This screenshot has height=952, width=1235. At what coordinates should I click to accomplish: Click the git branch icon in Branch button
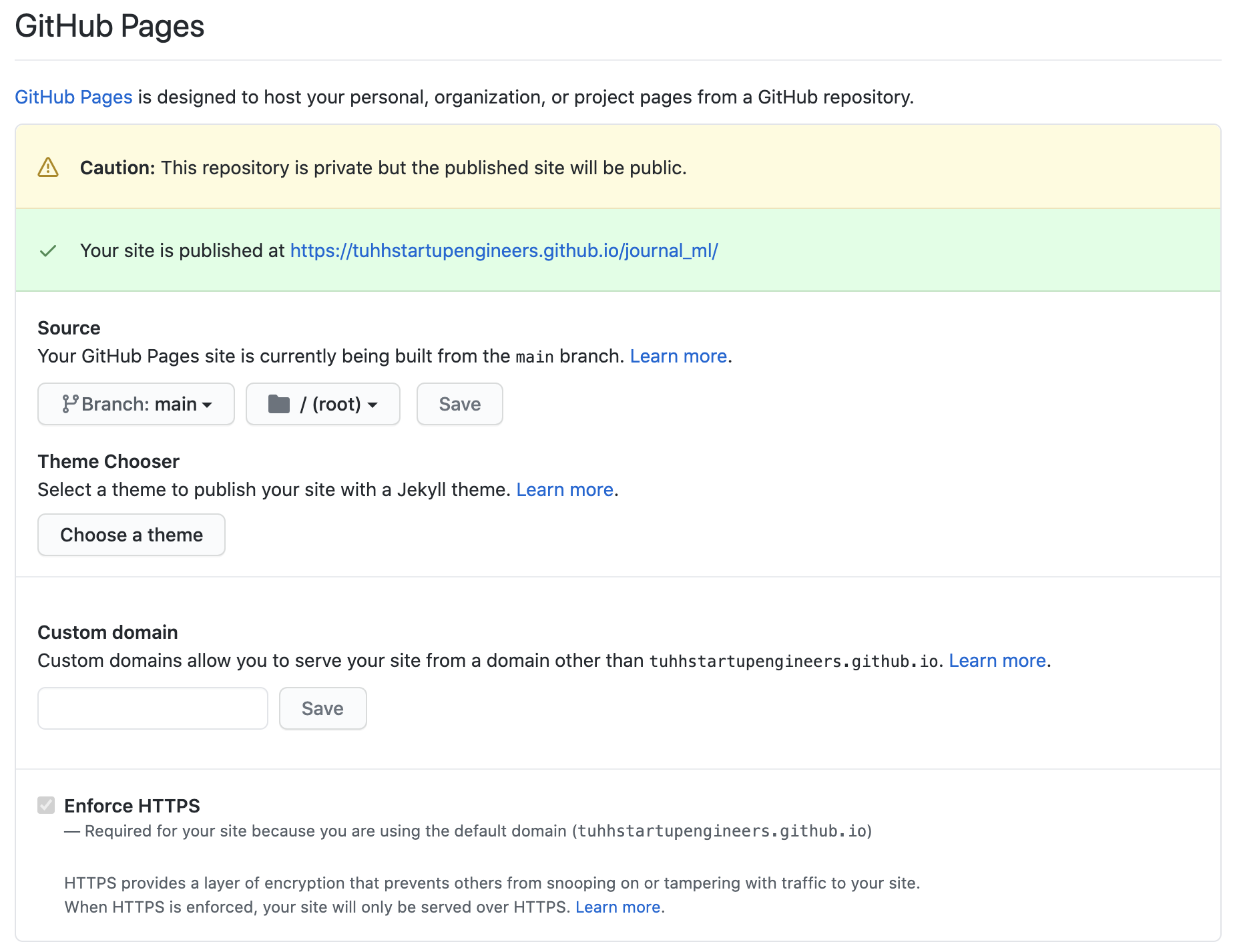pos(70,404)
